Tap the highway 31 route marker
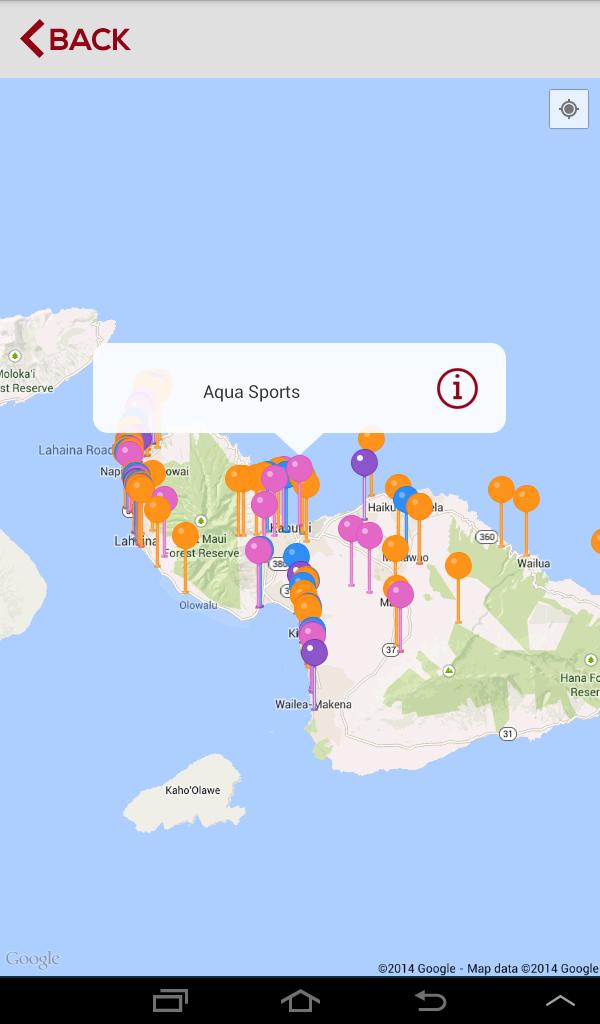This screenshot has width=600, height=1024. click(x=508, y=734)
